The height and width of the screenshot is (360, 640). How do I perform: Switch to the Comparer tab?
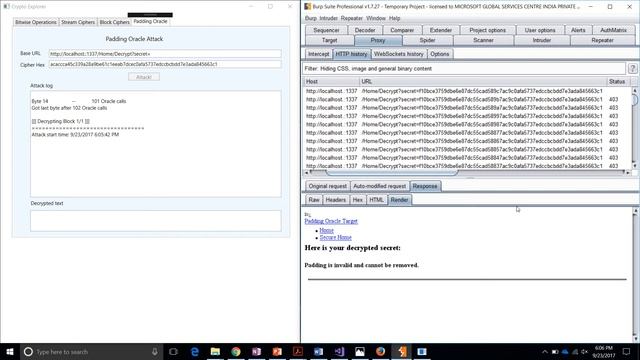point(402,30)
